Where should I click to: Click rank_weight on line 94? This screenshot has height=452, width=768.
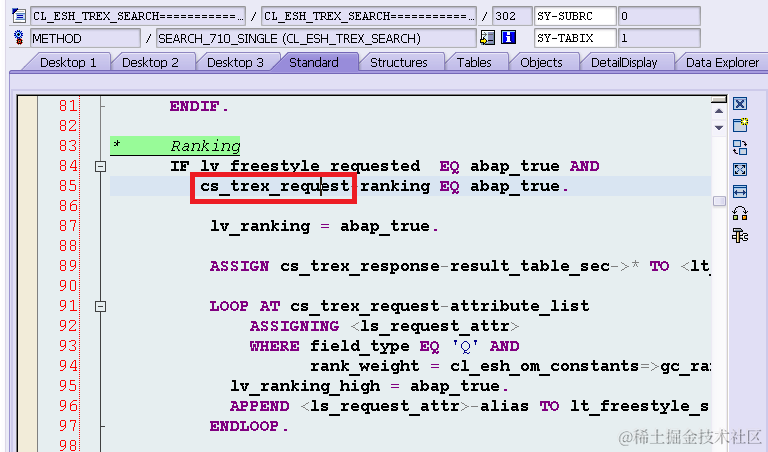(365, 366)
